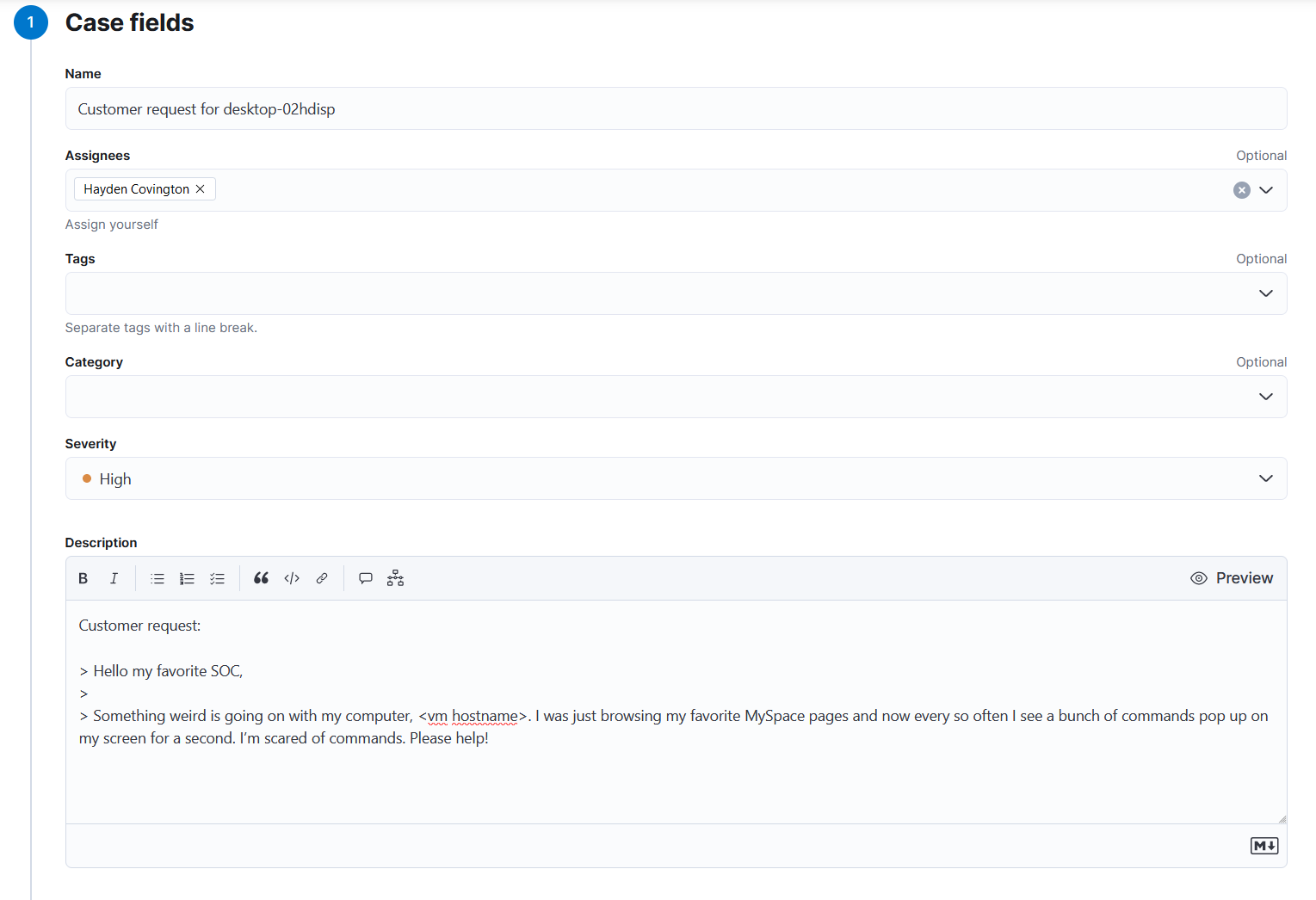Click the comment bubble toolbar icon
Image resolution: width=1316 pixels, height=900 pixels.
[x=366, y=578]
